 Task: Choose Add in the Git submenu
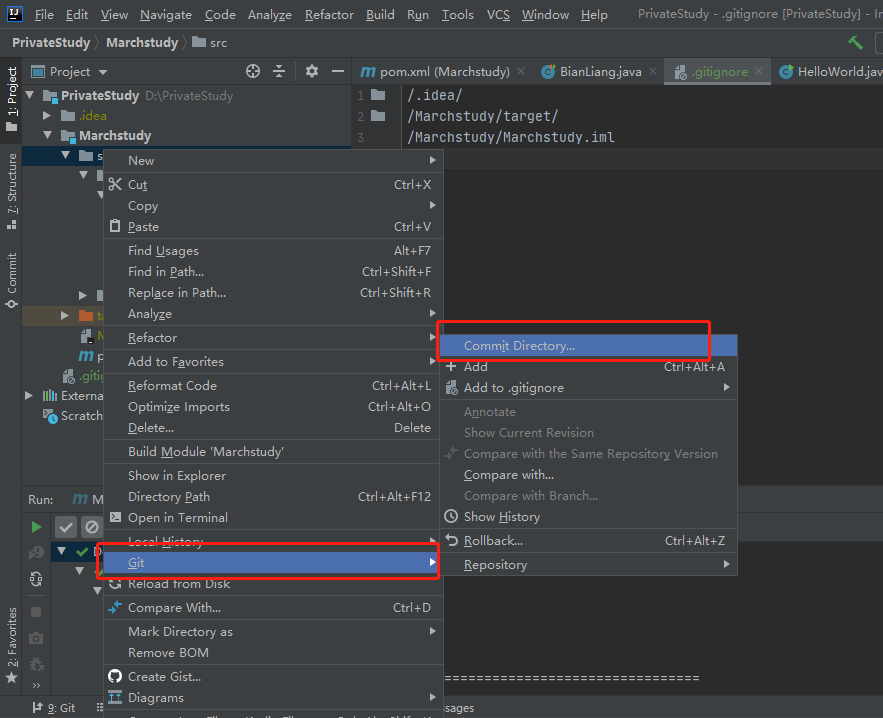click(x=588, y=367)
